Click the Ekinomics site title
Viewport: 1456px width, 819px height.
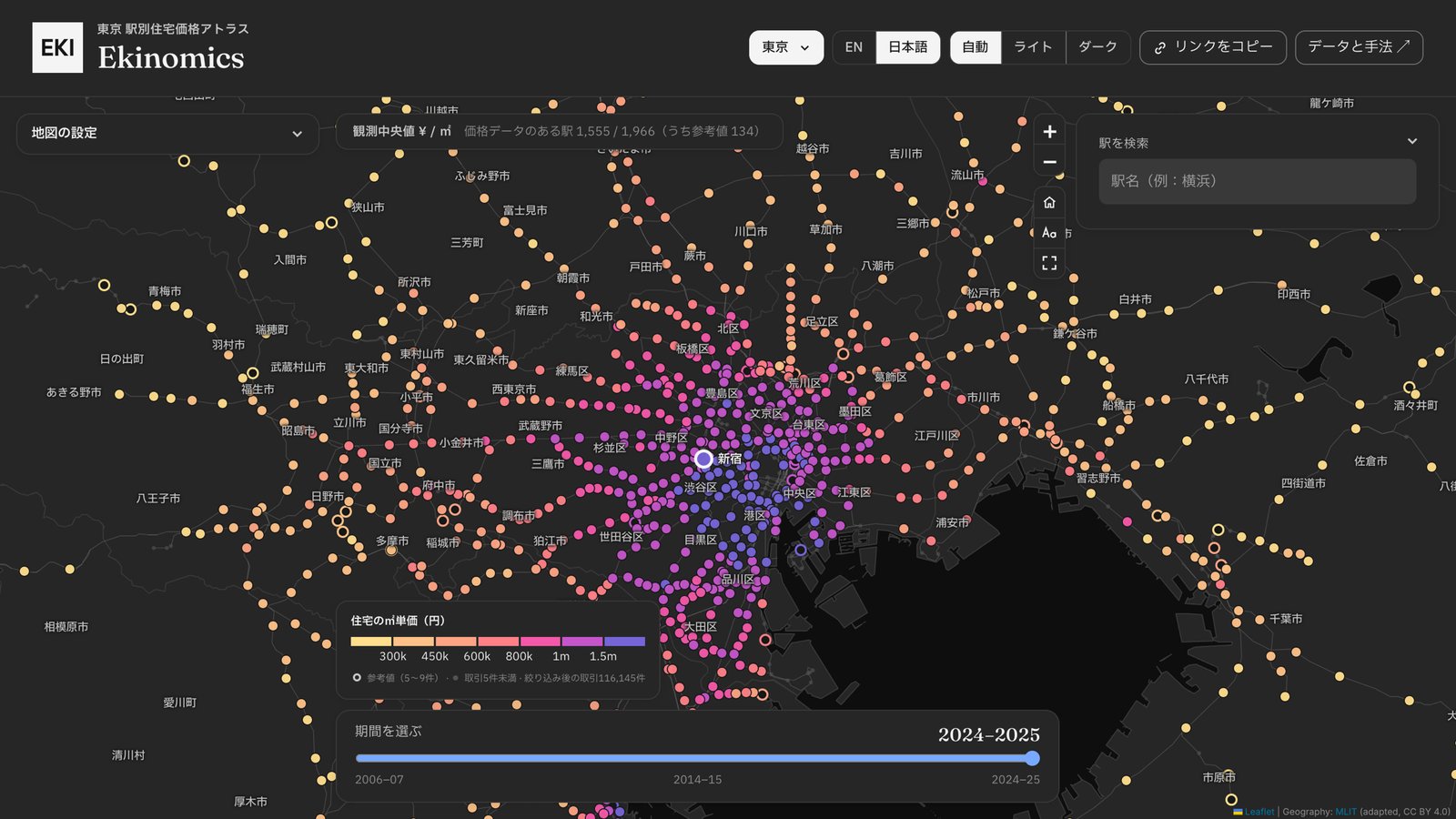[171, 58]
